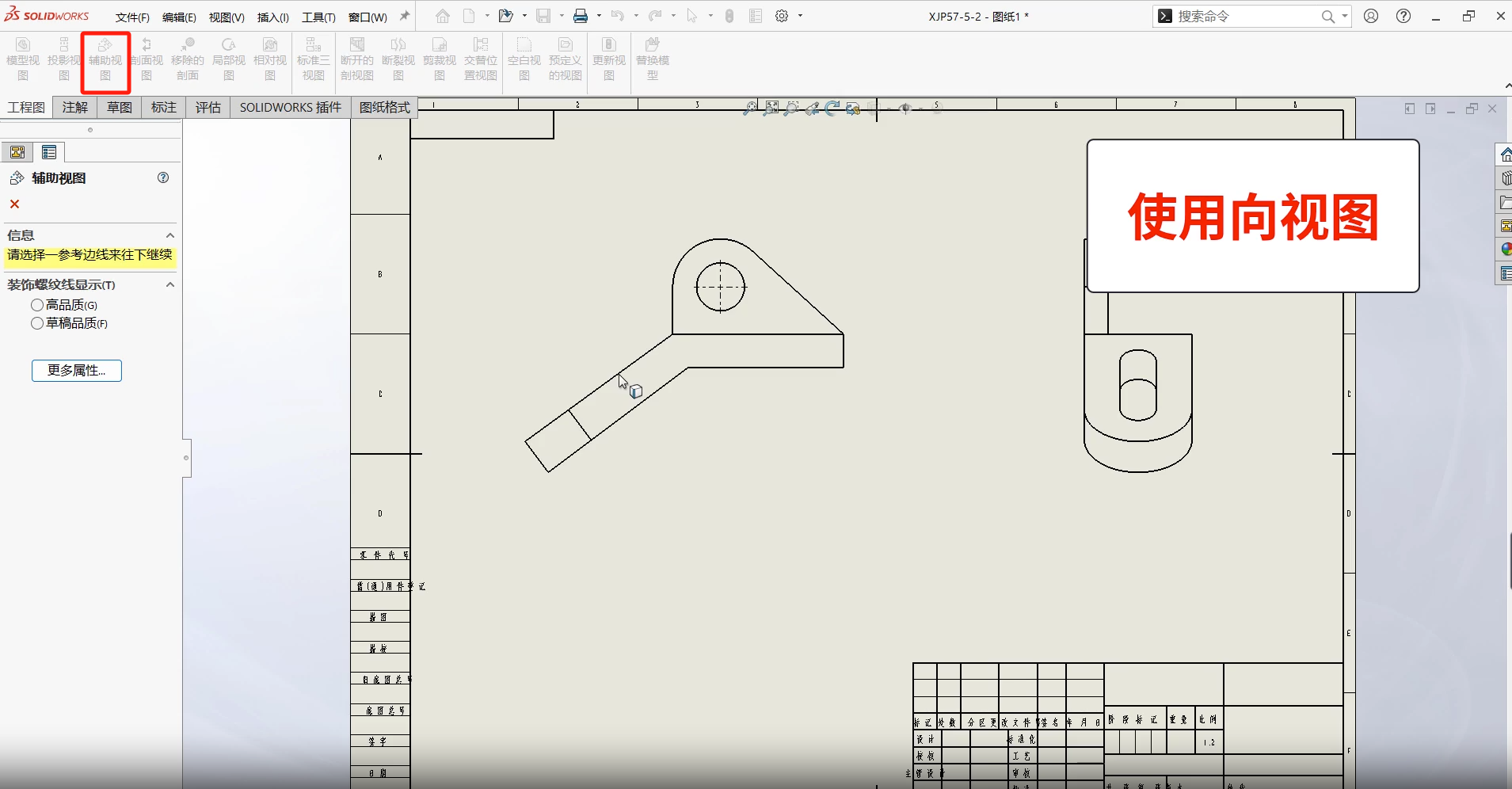1512x789 pixels.
Task: Select the 断裂视图 break view tool
Action: pyautogui.click(x=398, y=59)
